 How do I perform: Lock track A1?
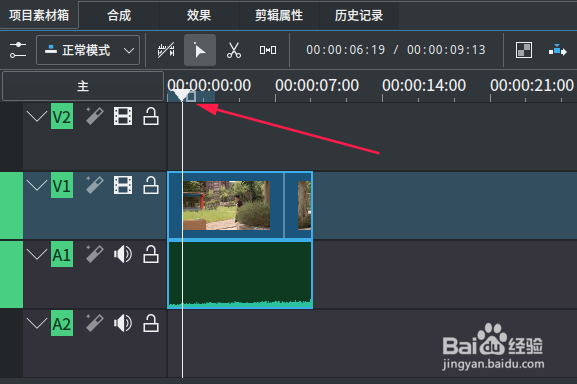coord(151,254)
